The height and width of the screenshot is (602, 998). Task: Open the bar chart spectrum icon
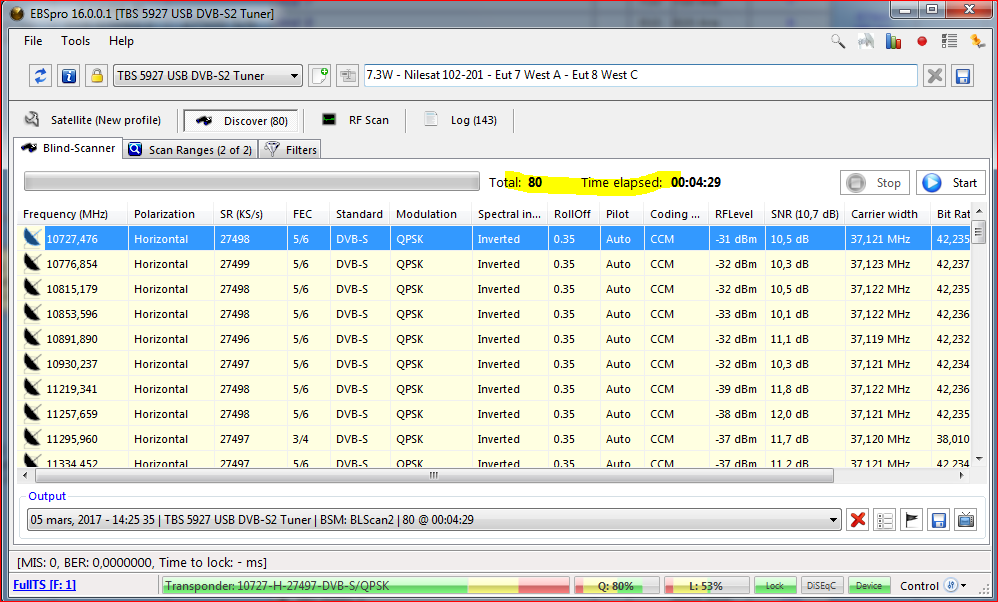coord(894,41)
